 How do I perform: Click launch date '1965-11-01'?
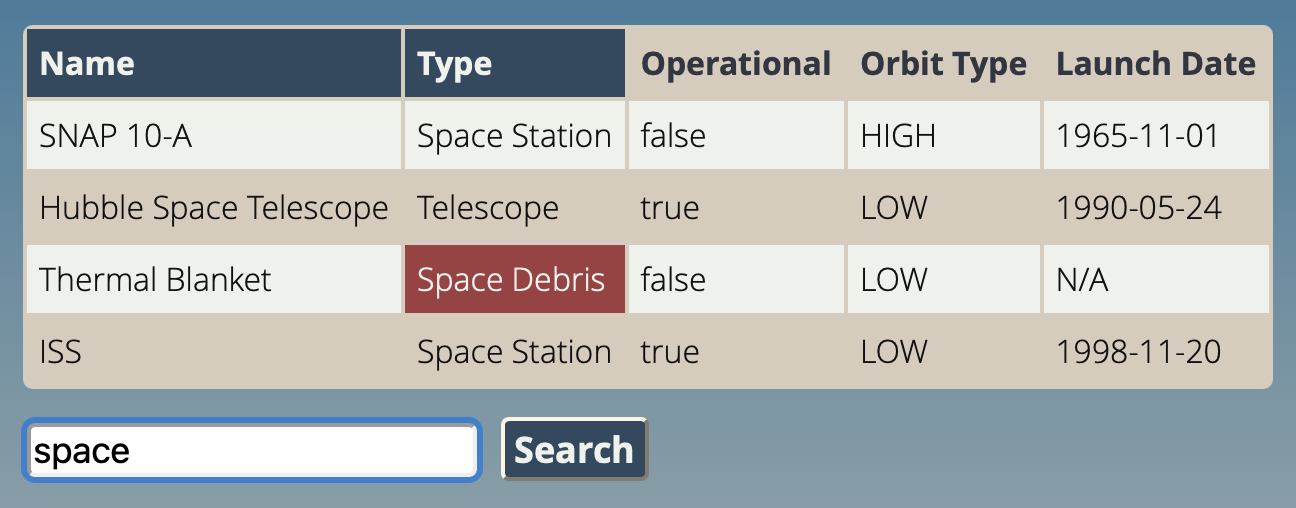click(1156, 135)
